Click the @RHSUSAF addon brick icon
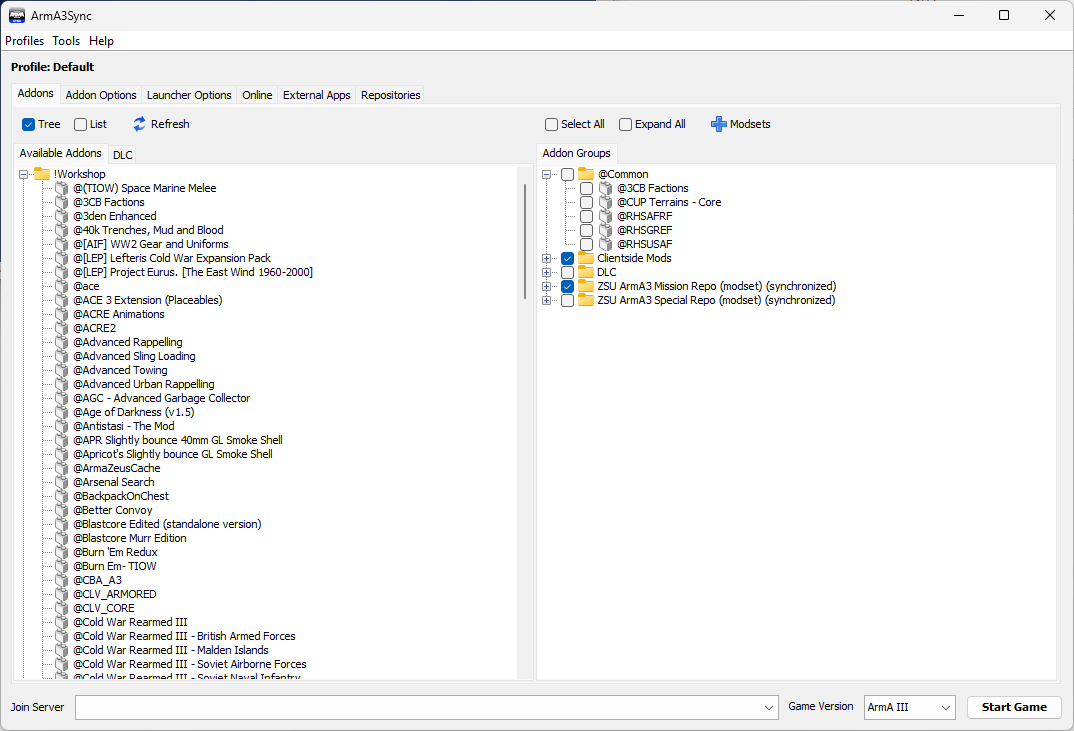The image size is (1074, 731). (605, 244)
